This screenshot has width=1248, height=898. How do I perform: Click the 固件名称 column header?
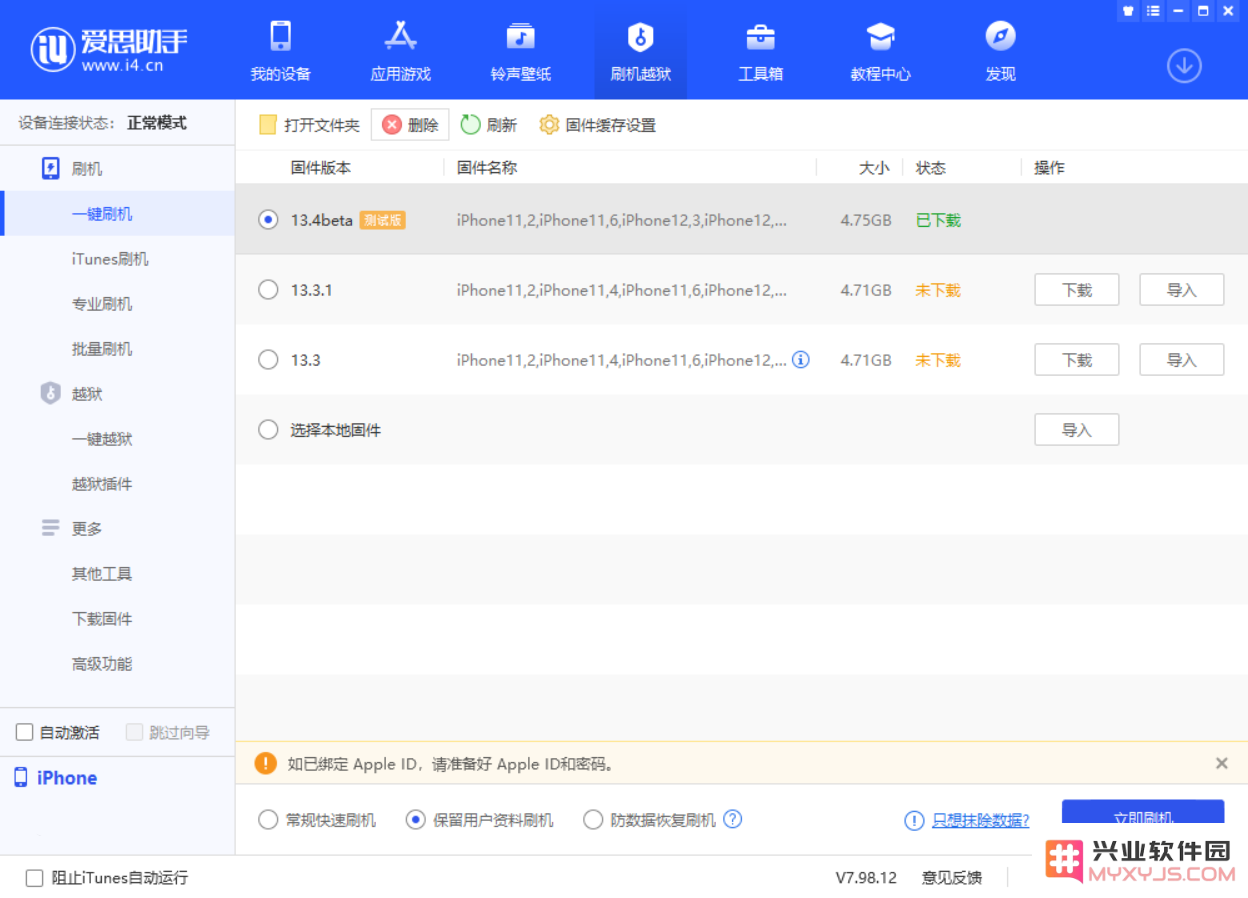point(487,167)
